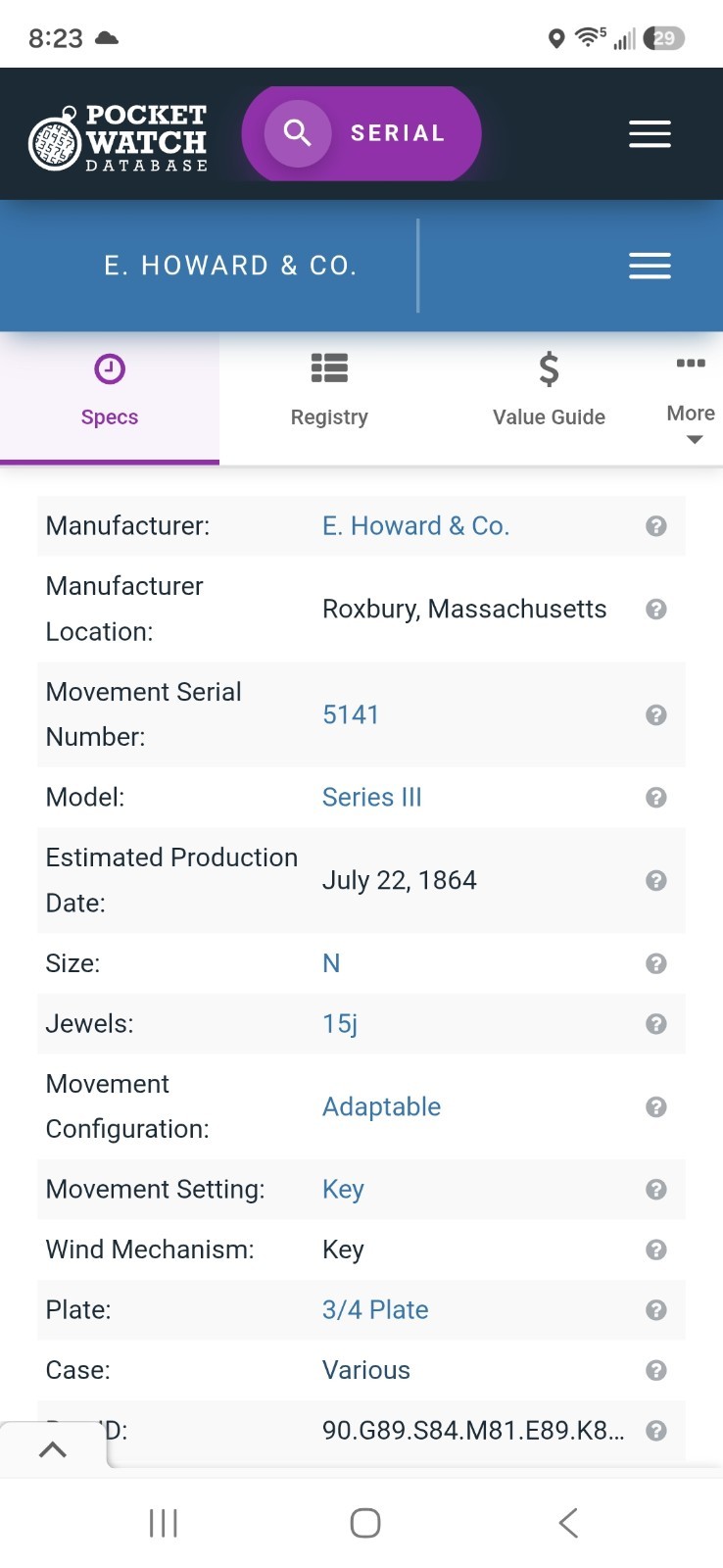Expand the More tab dropdown

point(691,400)
